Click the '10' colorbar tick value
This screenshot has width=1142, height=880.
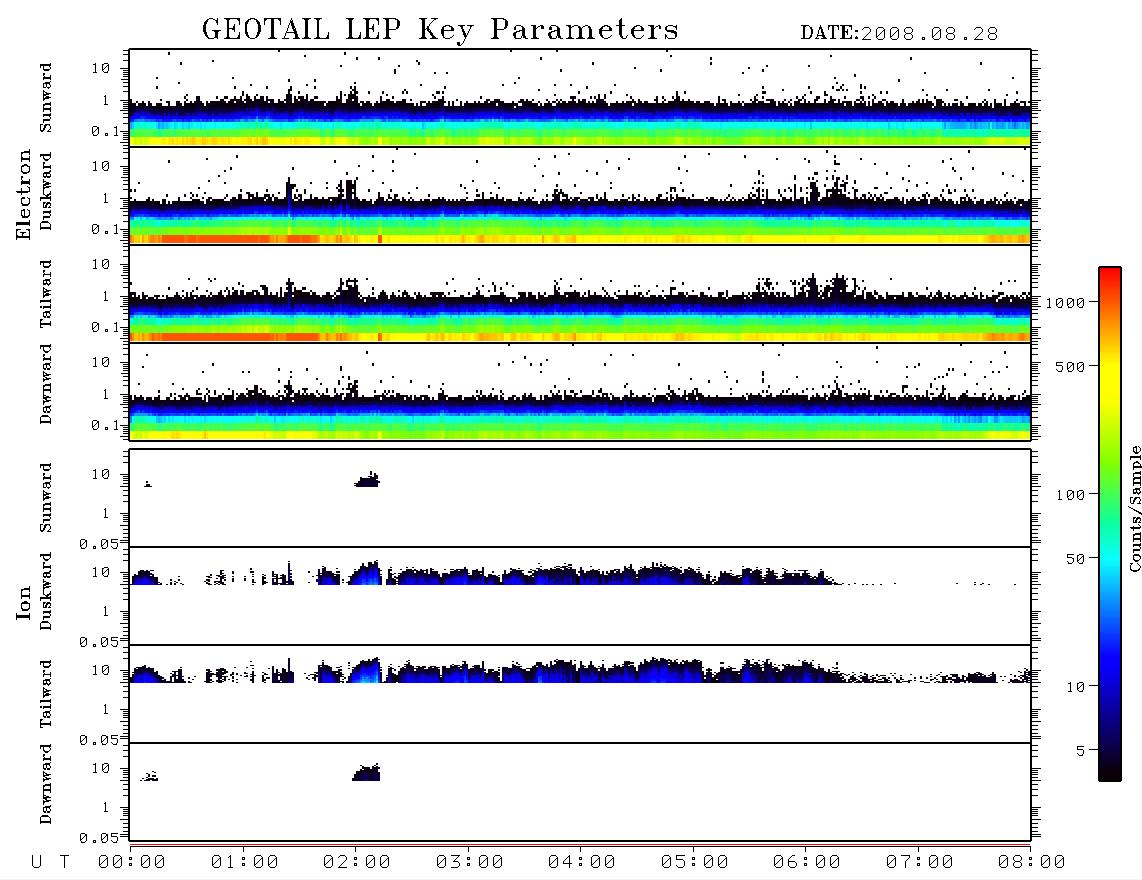click(1075, 687)
